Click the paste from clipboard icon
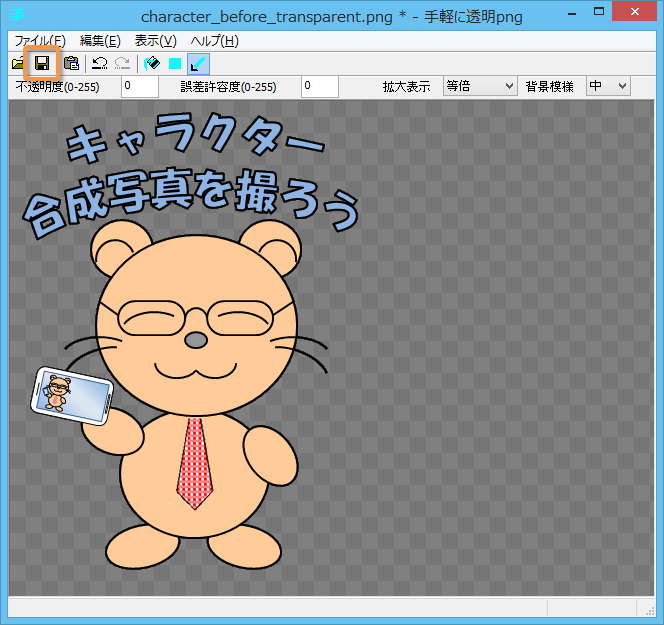The width and height of the screenshot is (664, 625). (71, 63)
